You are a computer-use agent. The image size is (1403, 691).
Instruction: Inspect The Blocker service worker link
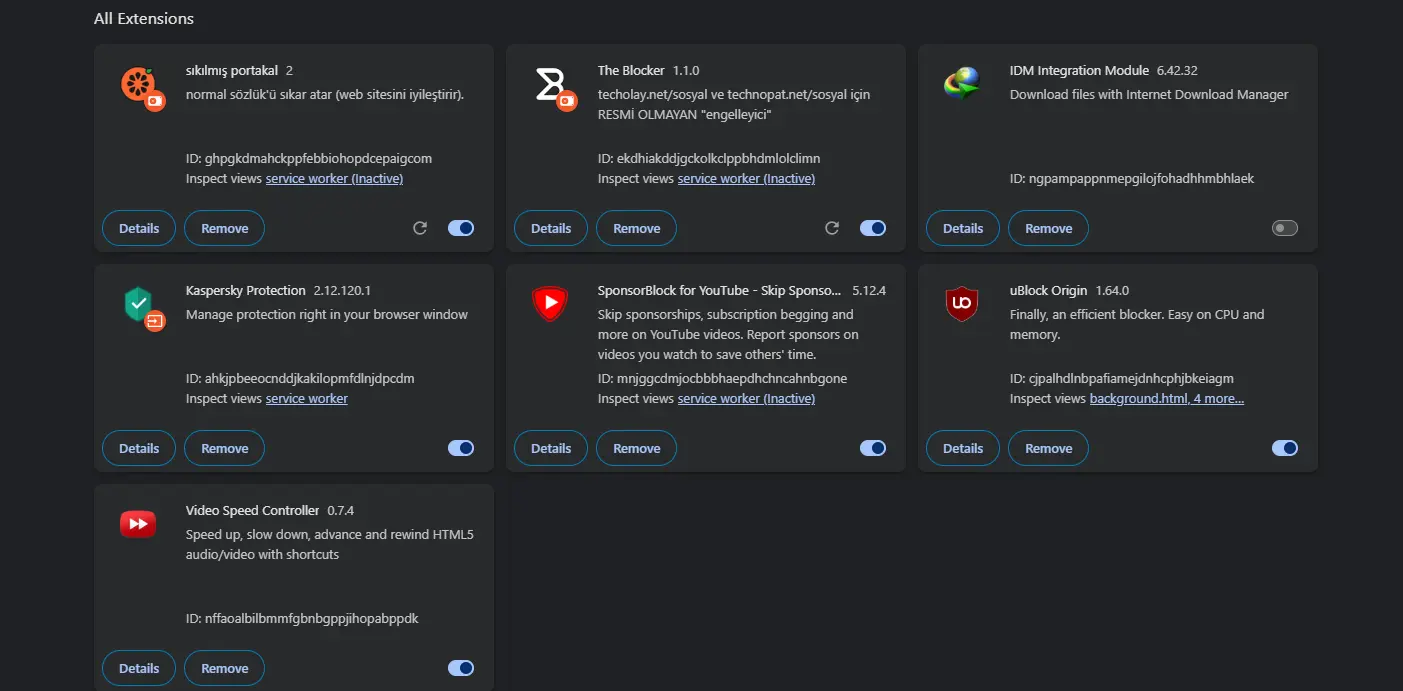pos(746,179)
